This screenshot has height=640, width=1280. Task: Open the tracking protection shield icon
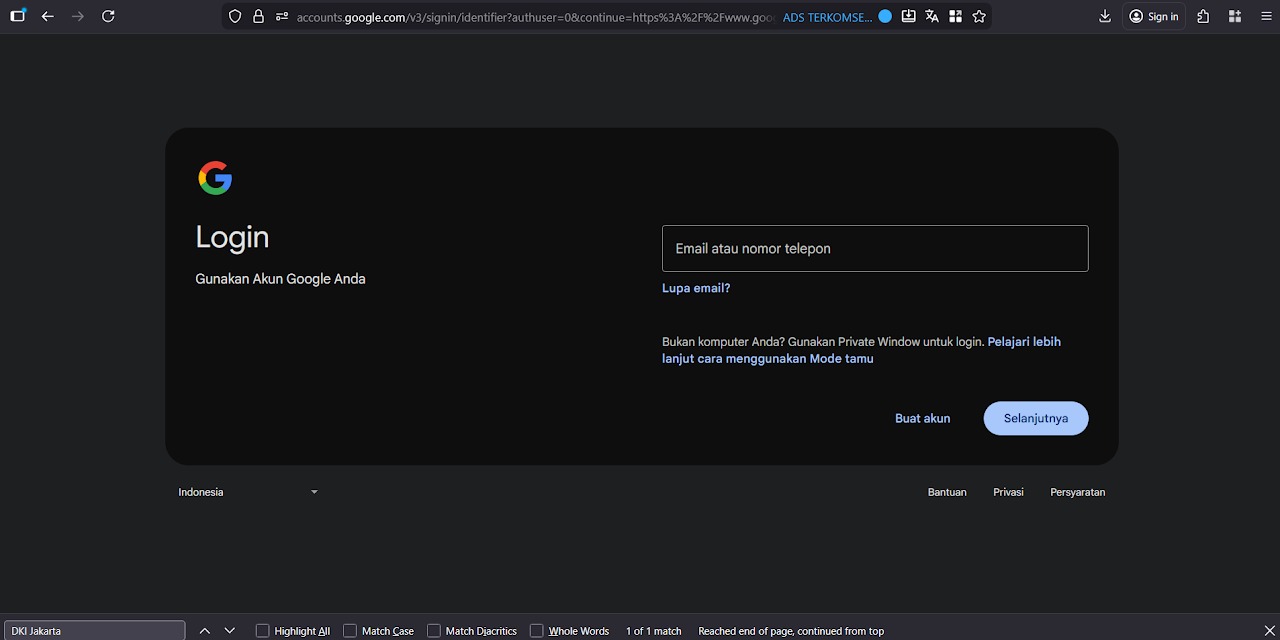[x=234, y=16]
